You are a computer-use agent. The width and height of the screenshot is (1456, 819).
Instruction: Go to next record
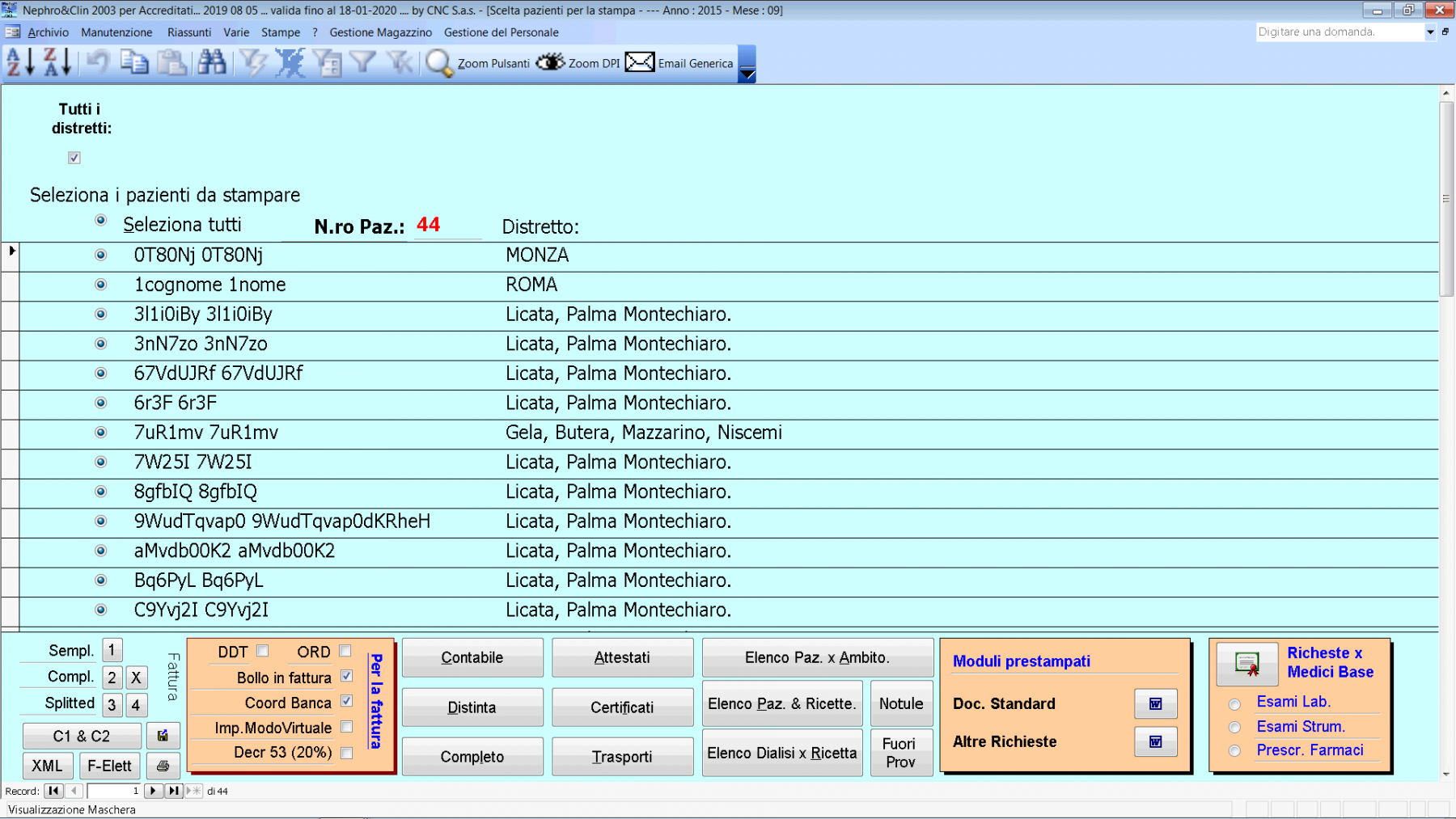click(x=154, y=791)
